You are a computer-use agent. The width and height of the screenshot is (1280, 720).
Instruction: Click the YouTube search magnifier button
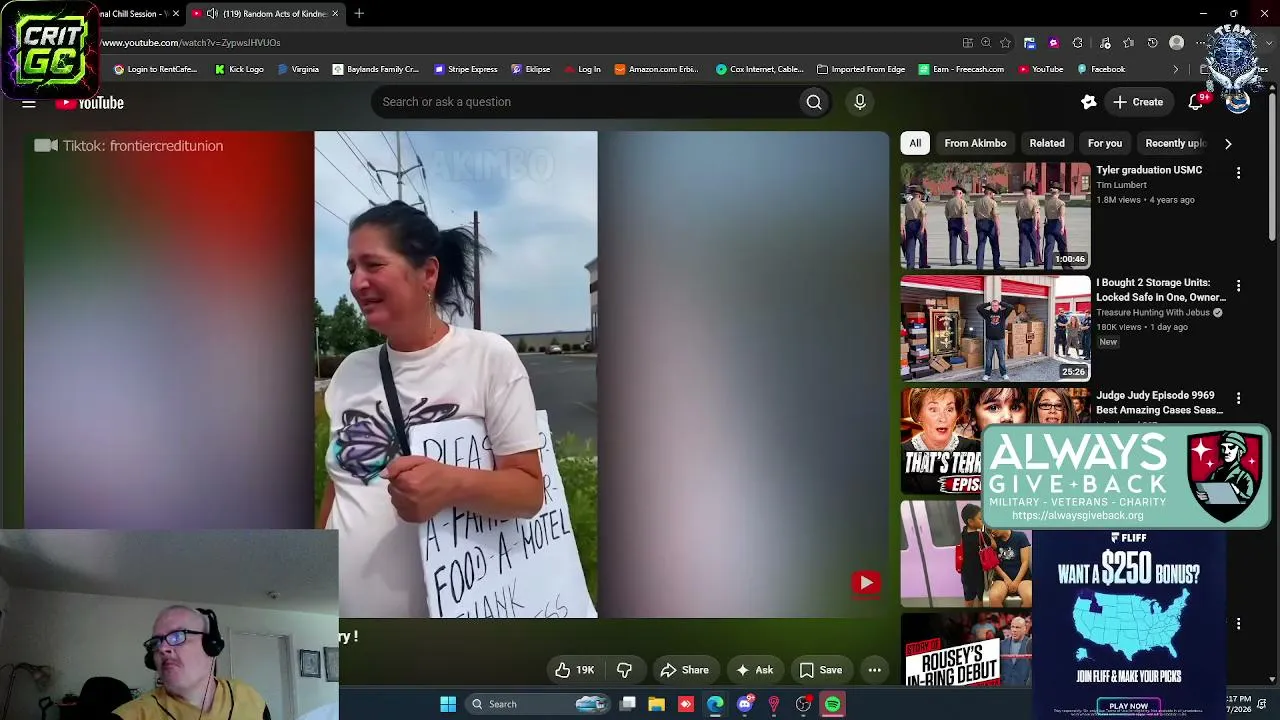[x=814, y=102]
